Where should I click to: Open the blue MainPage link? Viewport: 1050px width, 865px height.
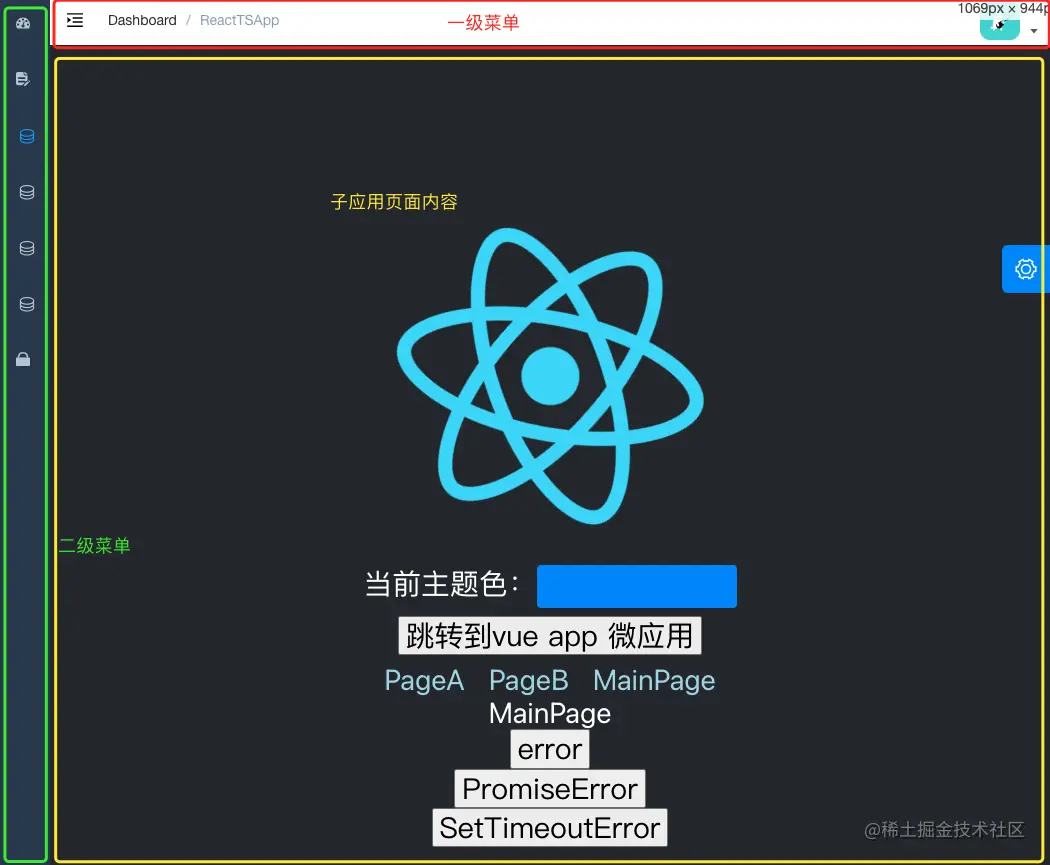(x=654, y=680)
